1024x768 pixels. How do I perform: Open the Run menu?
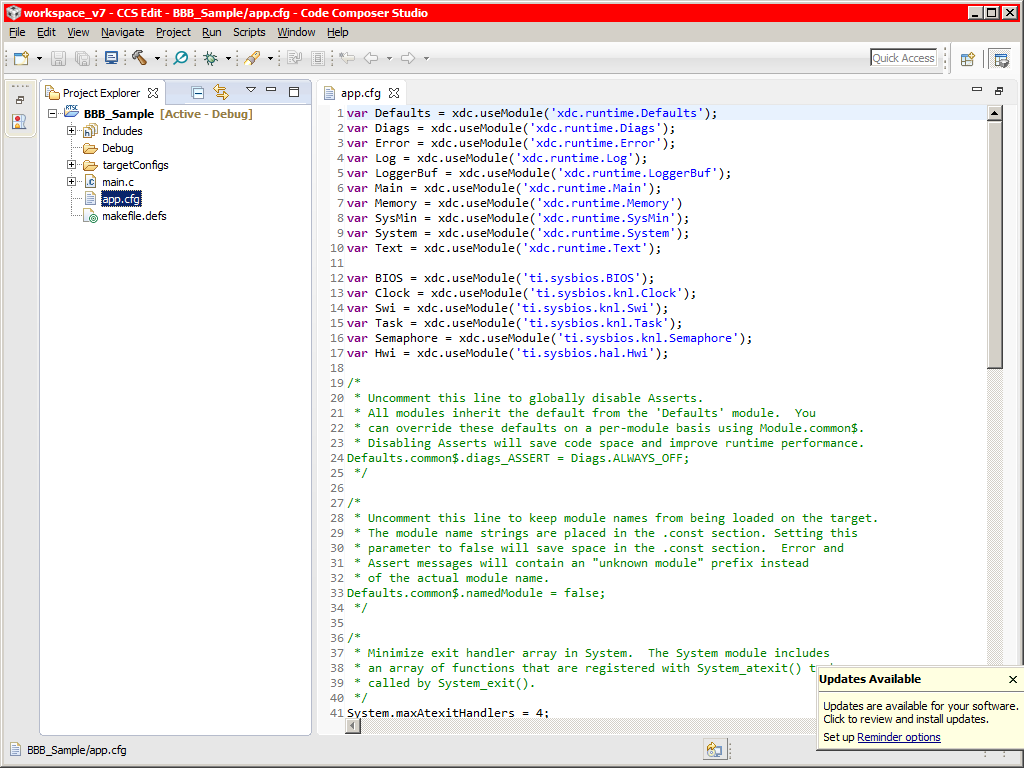pyautogui.click(x=211, y=32)
